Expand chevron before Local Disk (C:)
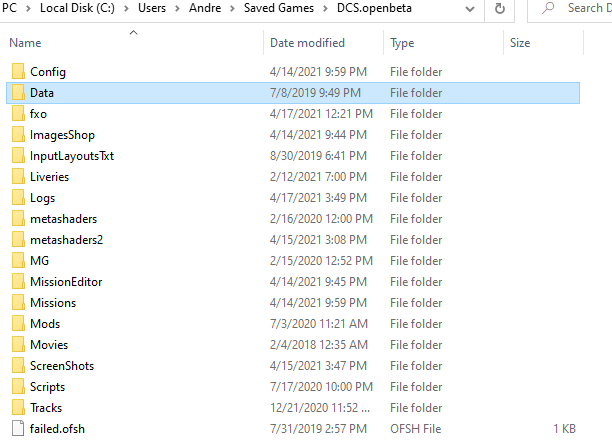 (28, 8)
